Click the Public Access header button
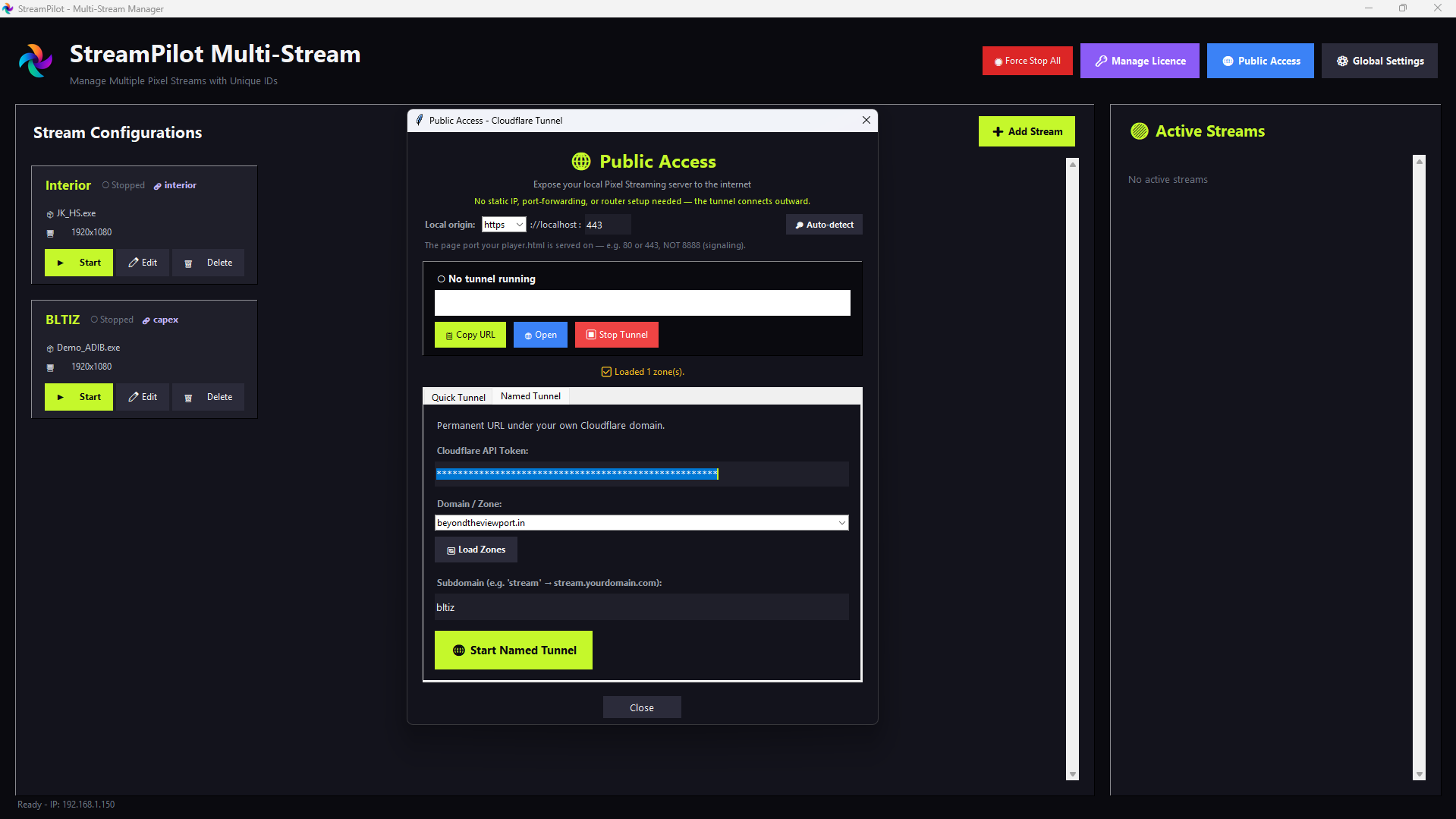The image size is (1456, 819). [1260, 61]
